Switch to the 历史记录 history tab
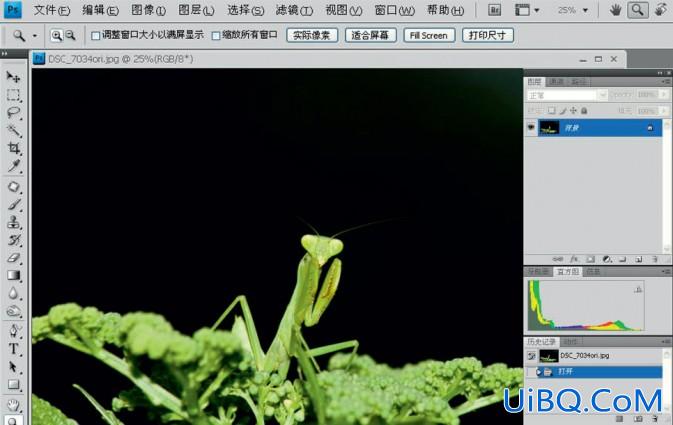The width and height of the screenshot is (673, 425). point(541,342)
